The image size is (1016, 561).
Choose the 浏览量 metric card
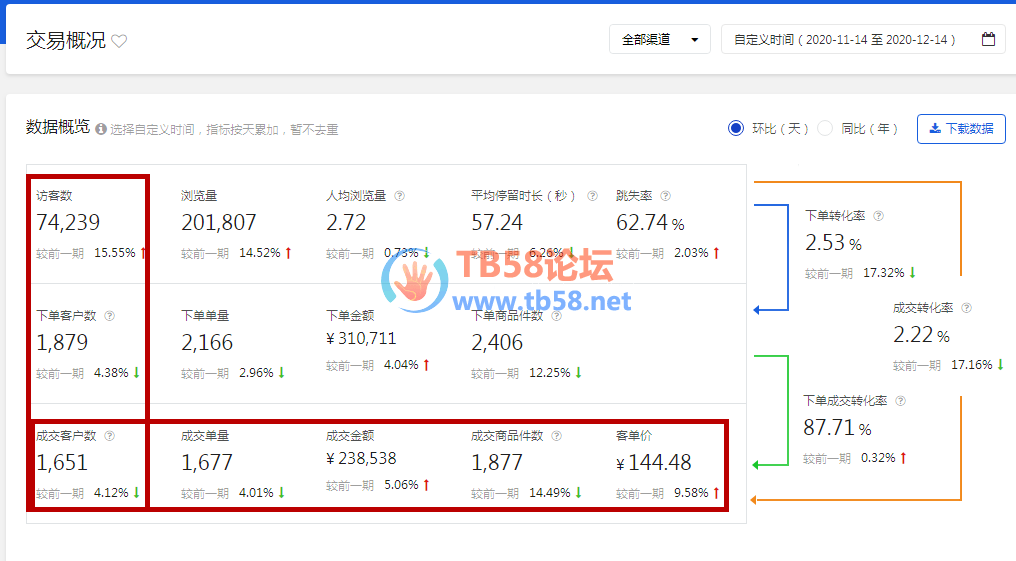[x=236, y=224]
